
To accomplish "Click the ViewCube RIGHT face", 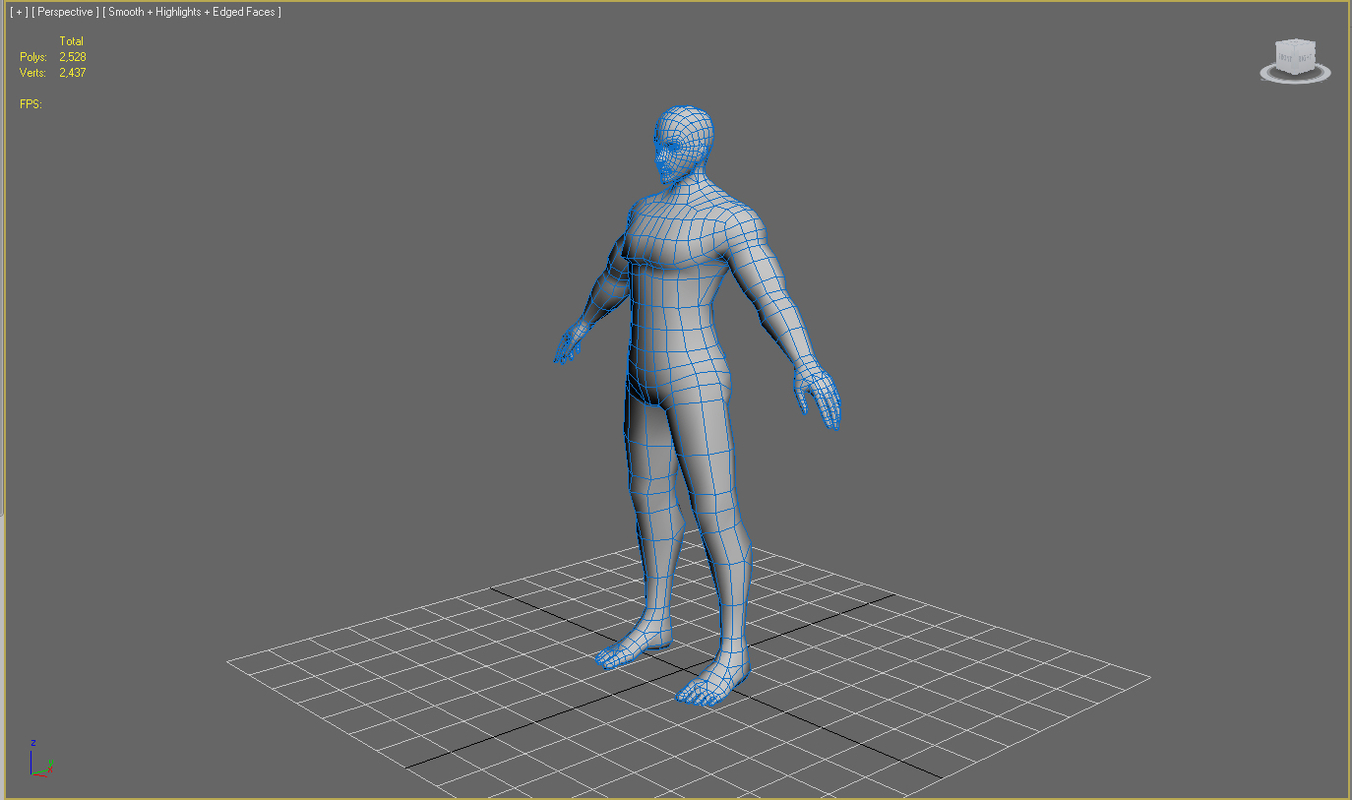I will point(1306,56).
